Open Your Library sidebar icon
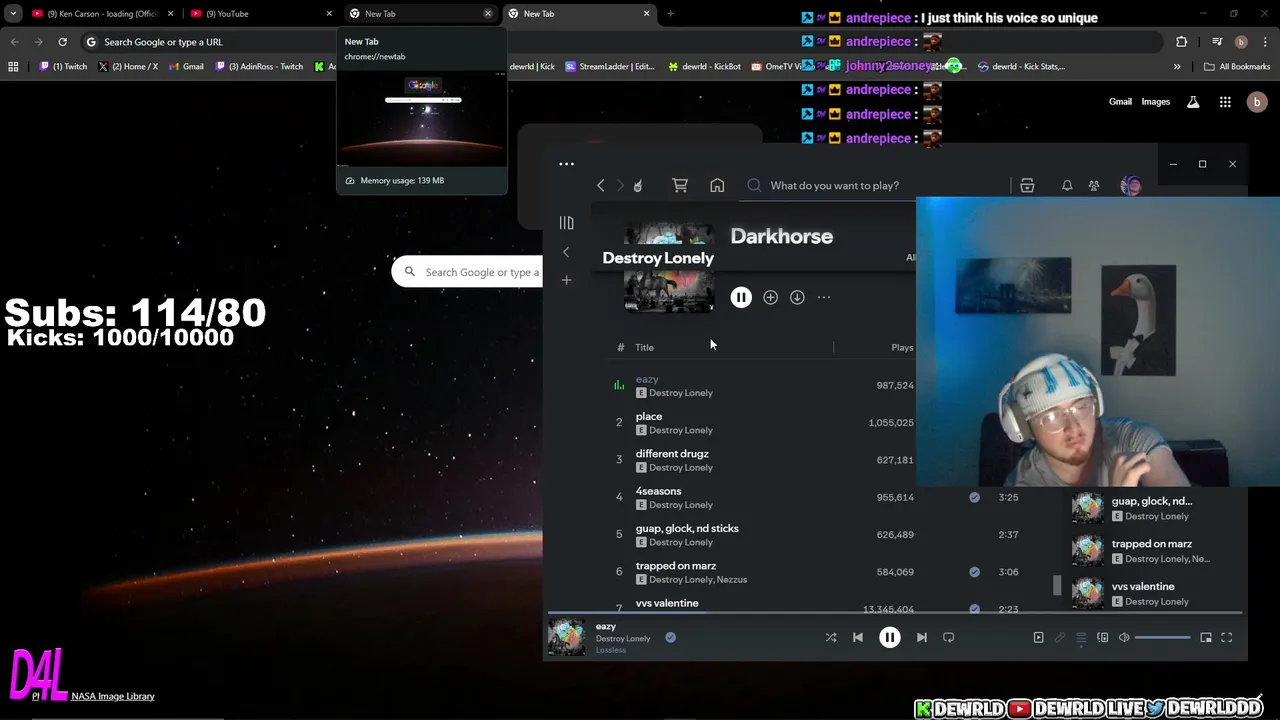The width and height of the screenshot is (1280, 720). coord(566,223)
